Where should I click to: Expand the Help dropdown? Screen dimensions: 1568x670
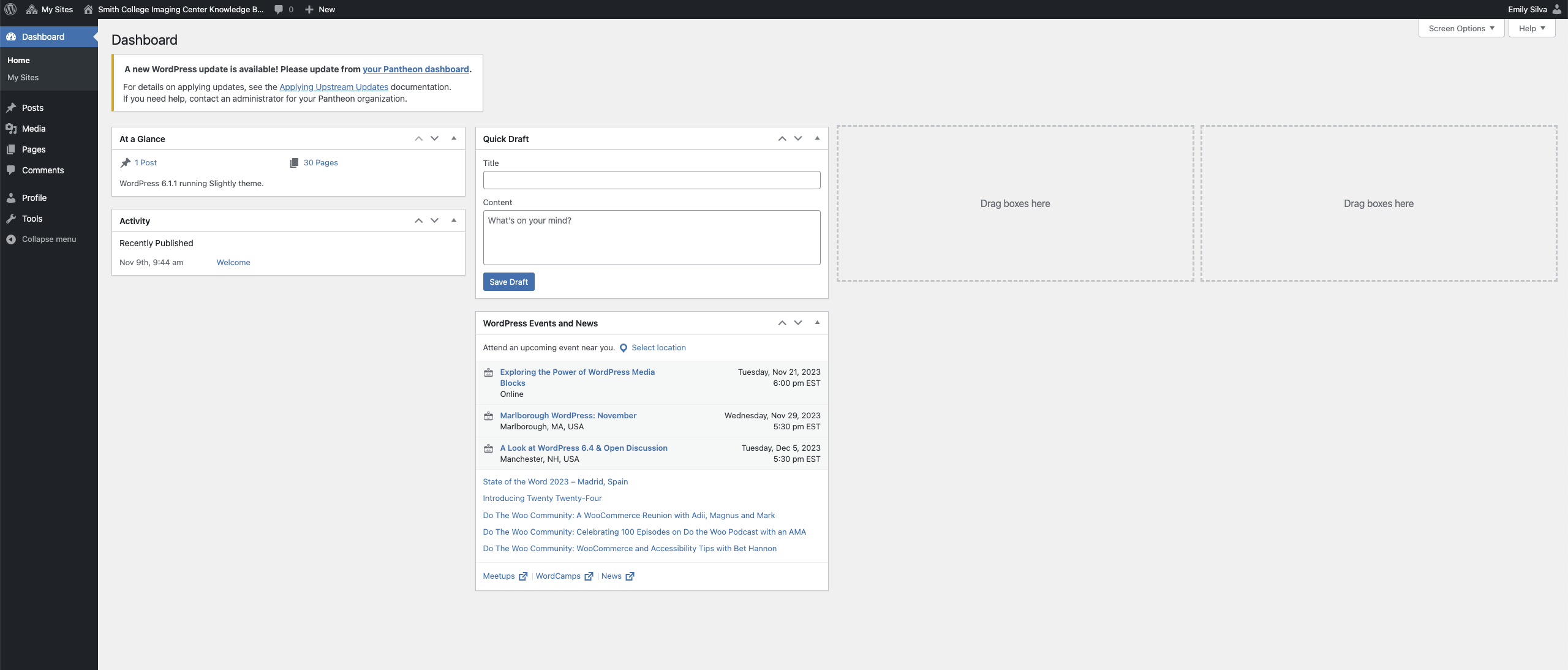[1532, 28]
